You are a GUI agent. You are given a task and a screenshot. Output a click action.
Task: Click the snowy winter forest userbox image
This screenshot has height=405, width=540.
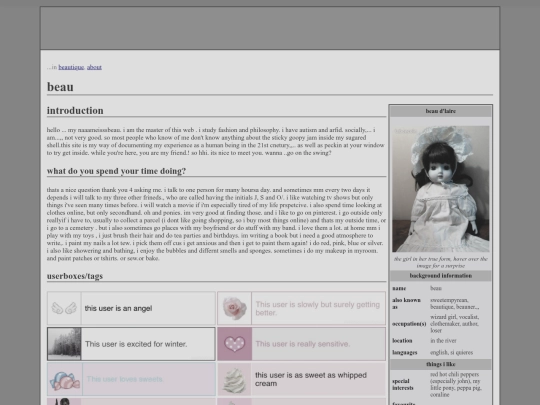tap(64, 344)
